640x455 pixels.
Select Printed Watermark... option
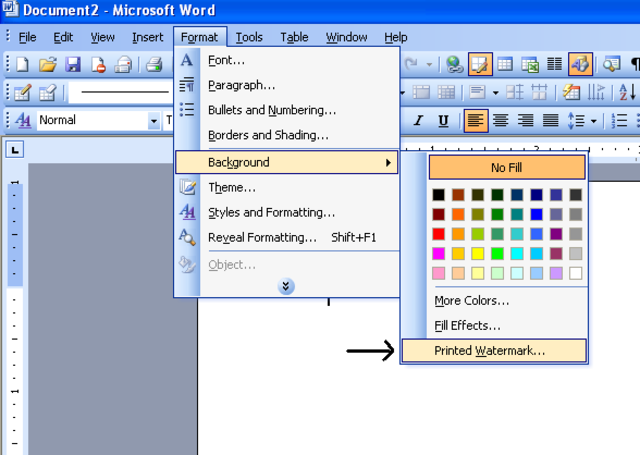pos(494,351)
